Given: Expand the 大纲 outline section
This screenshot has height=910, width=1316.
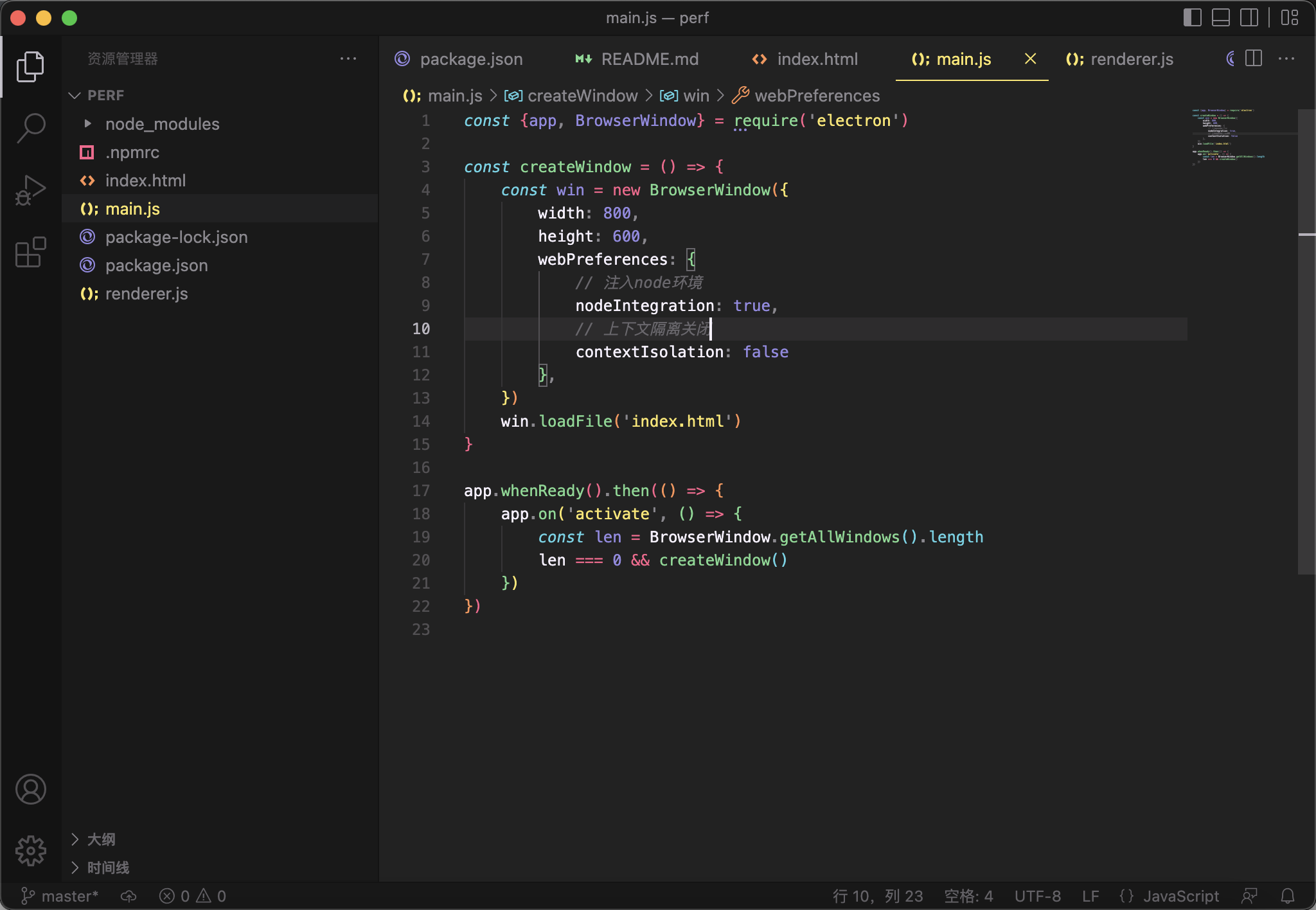Looking at the screenshot, I should (101, 839).
